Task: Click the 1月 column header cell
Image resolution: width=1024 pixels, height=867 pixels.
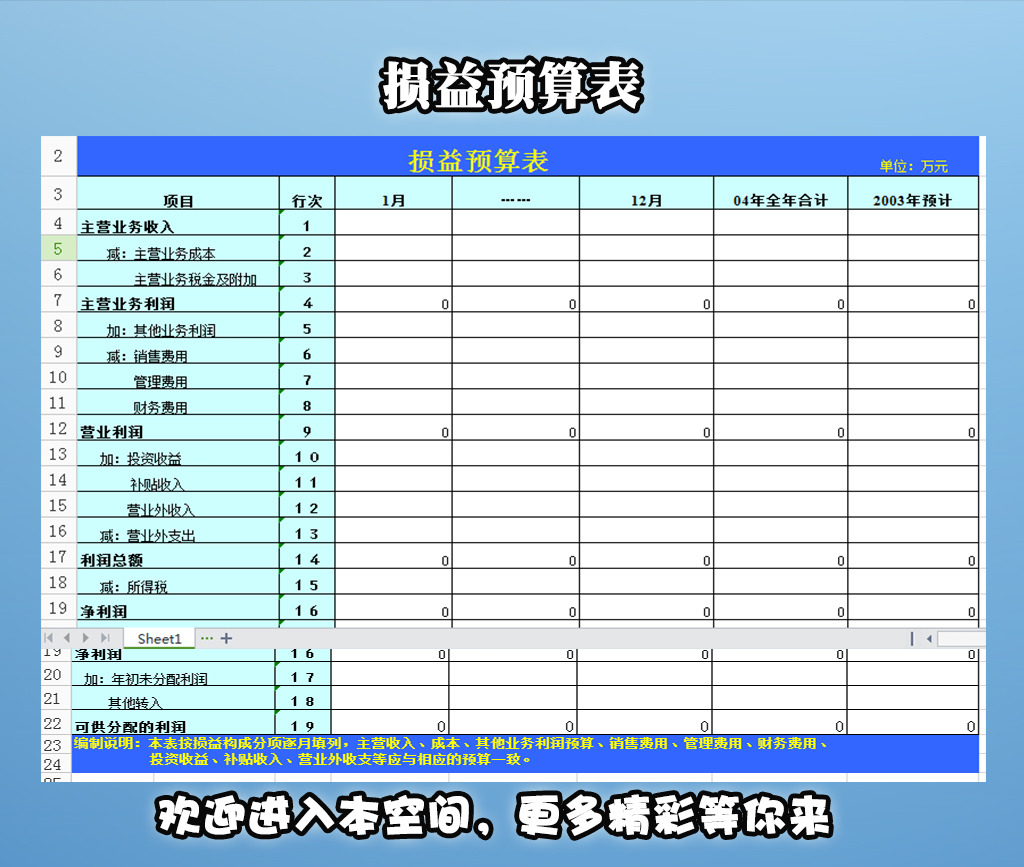Action: click(x=393, y=197)
